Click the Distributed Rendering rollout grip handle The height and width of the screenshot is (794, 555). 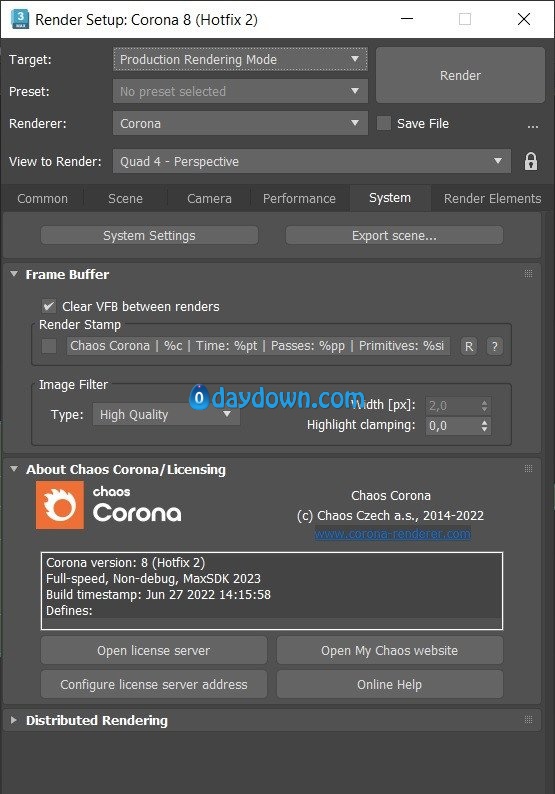pos(528,720)
